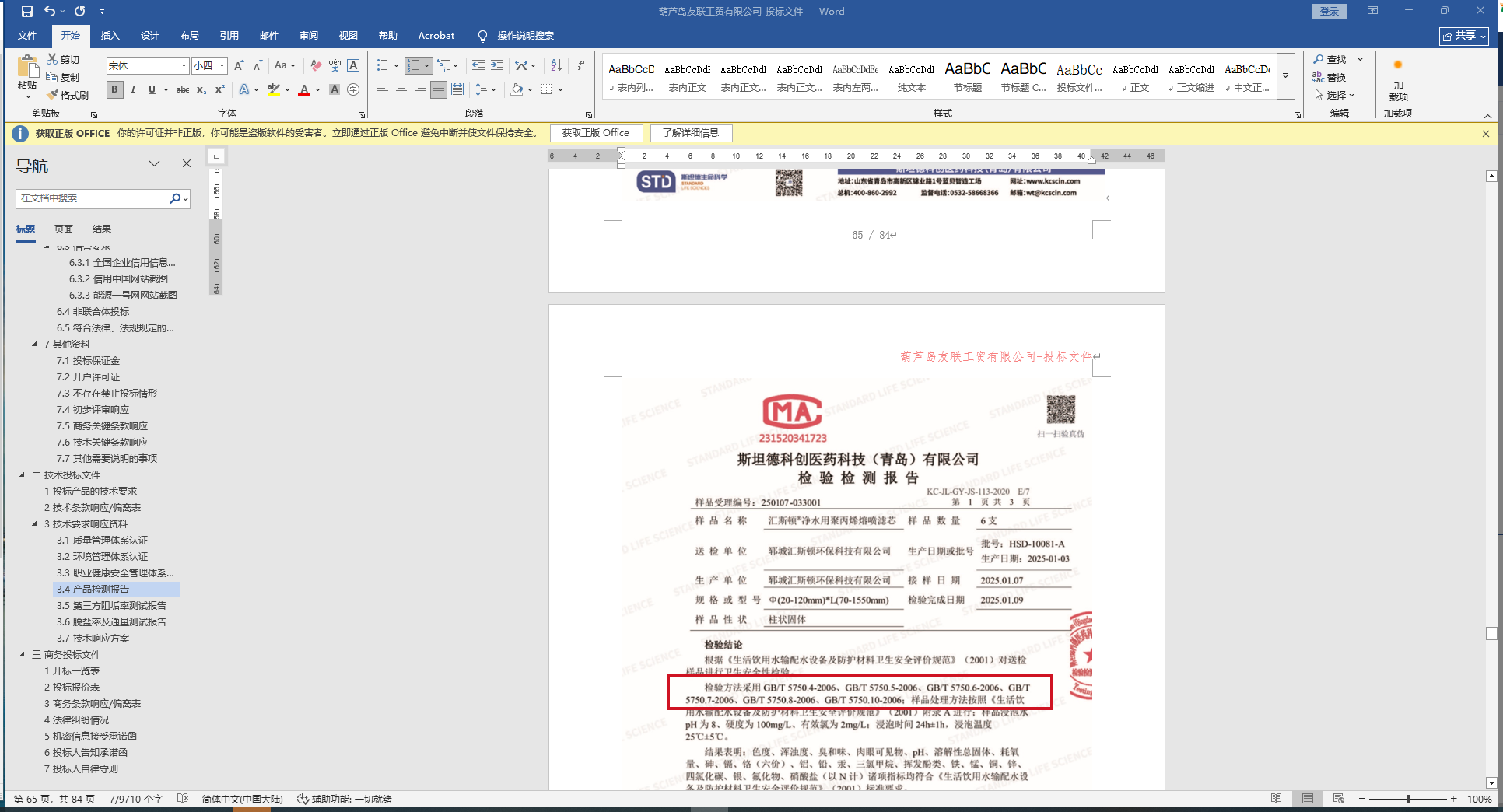The width and height of the screenshot is (1503, 812).
Task: Click the Save icon in the title bar
Action: point(27,12)
